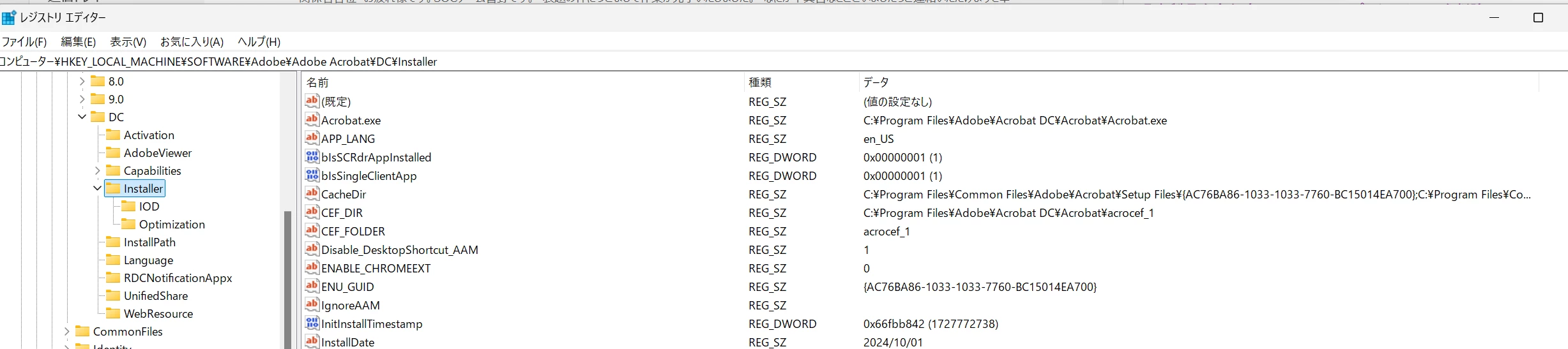The width and height of the screenshot is (1568, 349).
Task: Click the Optimization folder icon
Action: coord(128,224)
